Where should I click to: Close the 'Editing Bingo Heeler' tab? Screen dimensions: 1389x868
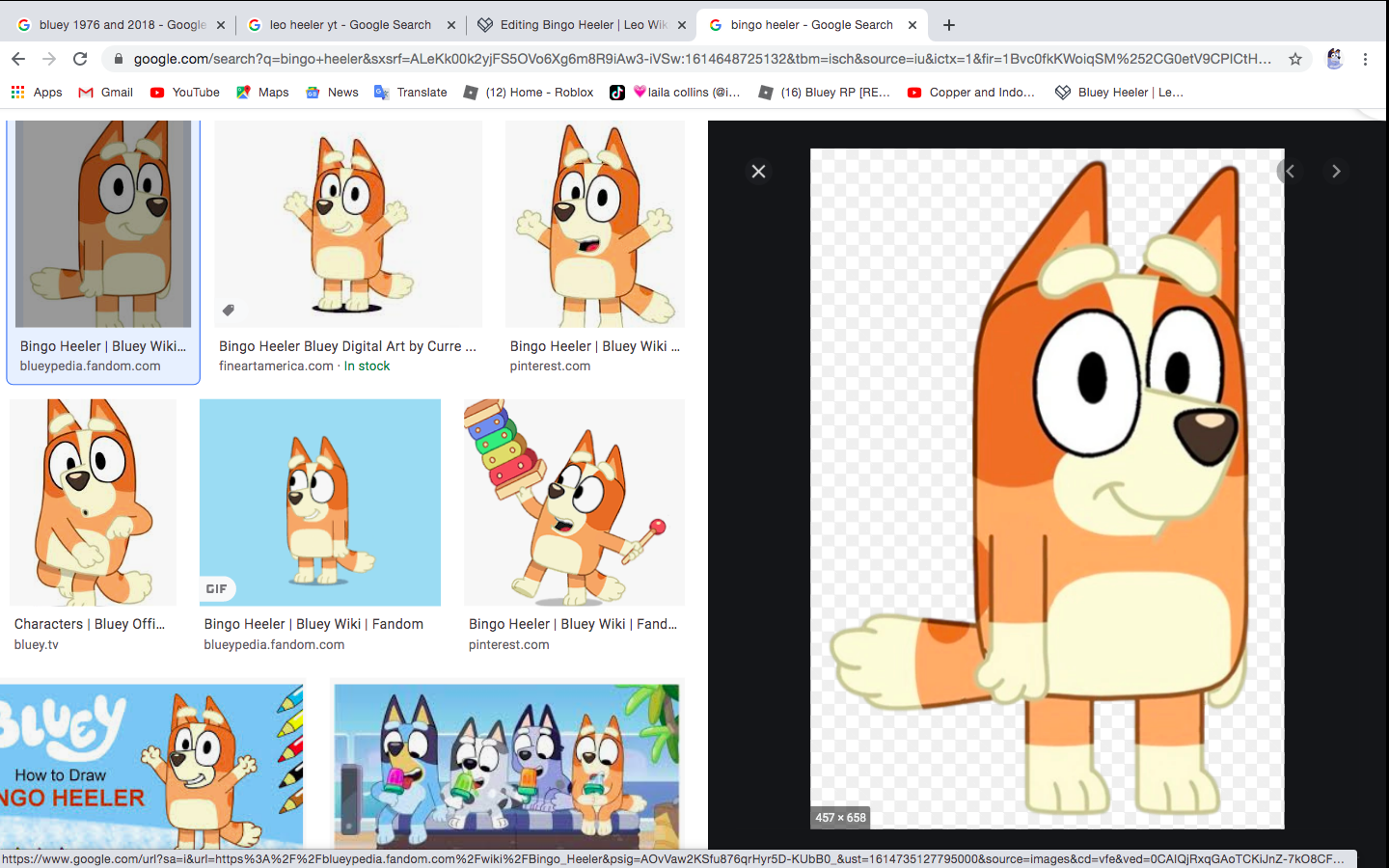tap(682, 25)
